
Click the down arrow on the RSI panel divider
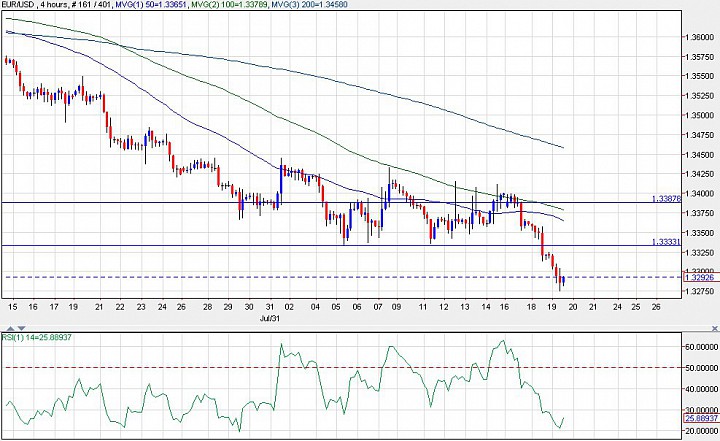click(22, 328)
